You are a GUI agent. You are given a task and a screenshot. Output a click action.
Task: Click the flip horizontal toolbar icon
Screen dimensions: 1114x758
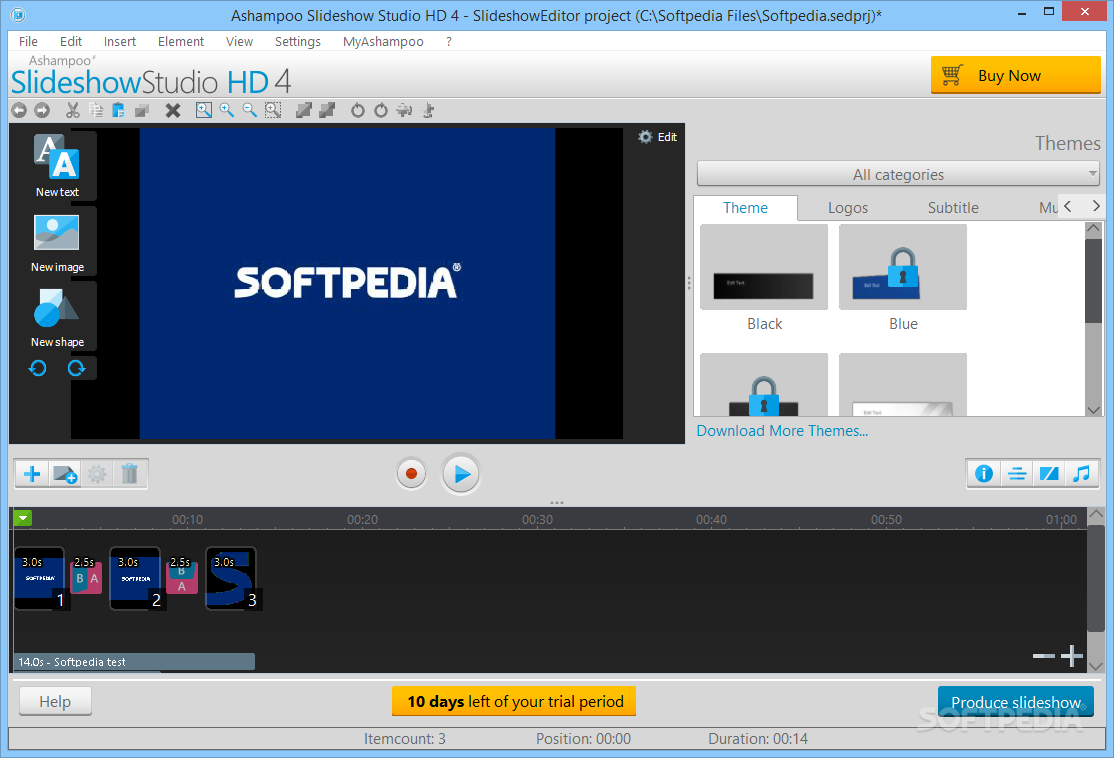click(x=404, y=110)
